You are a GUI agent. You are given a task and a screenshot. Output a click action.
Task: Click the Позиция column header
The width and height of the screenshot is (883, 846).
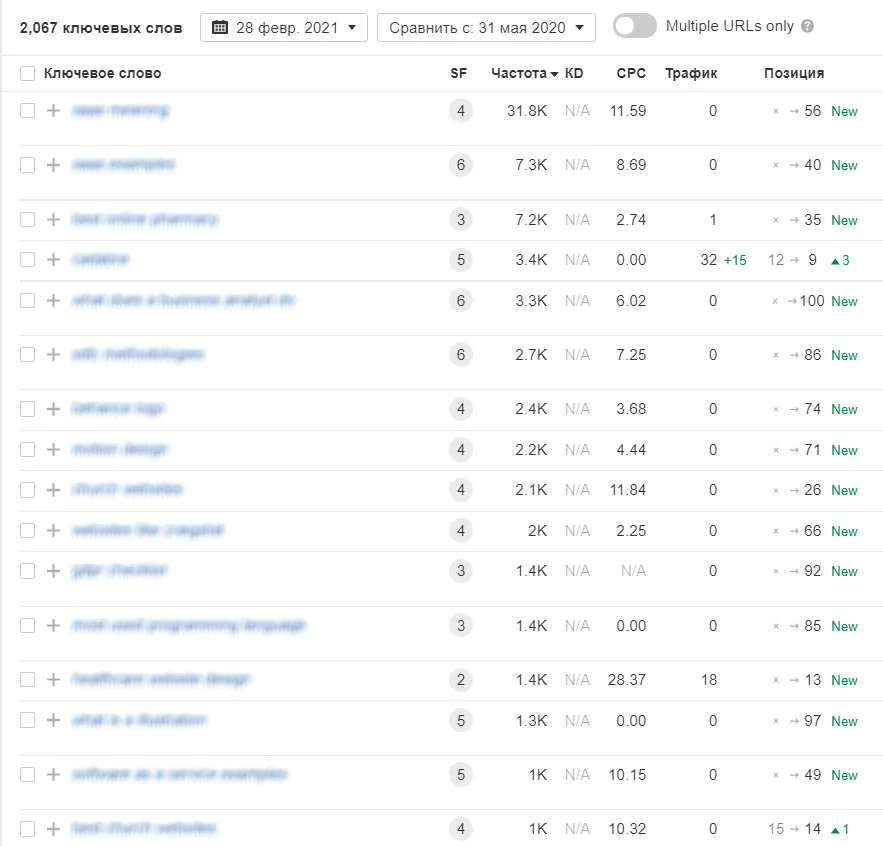(794, 73)
